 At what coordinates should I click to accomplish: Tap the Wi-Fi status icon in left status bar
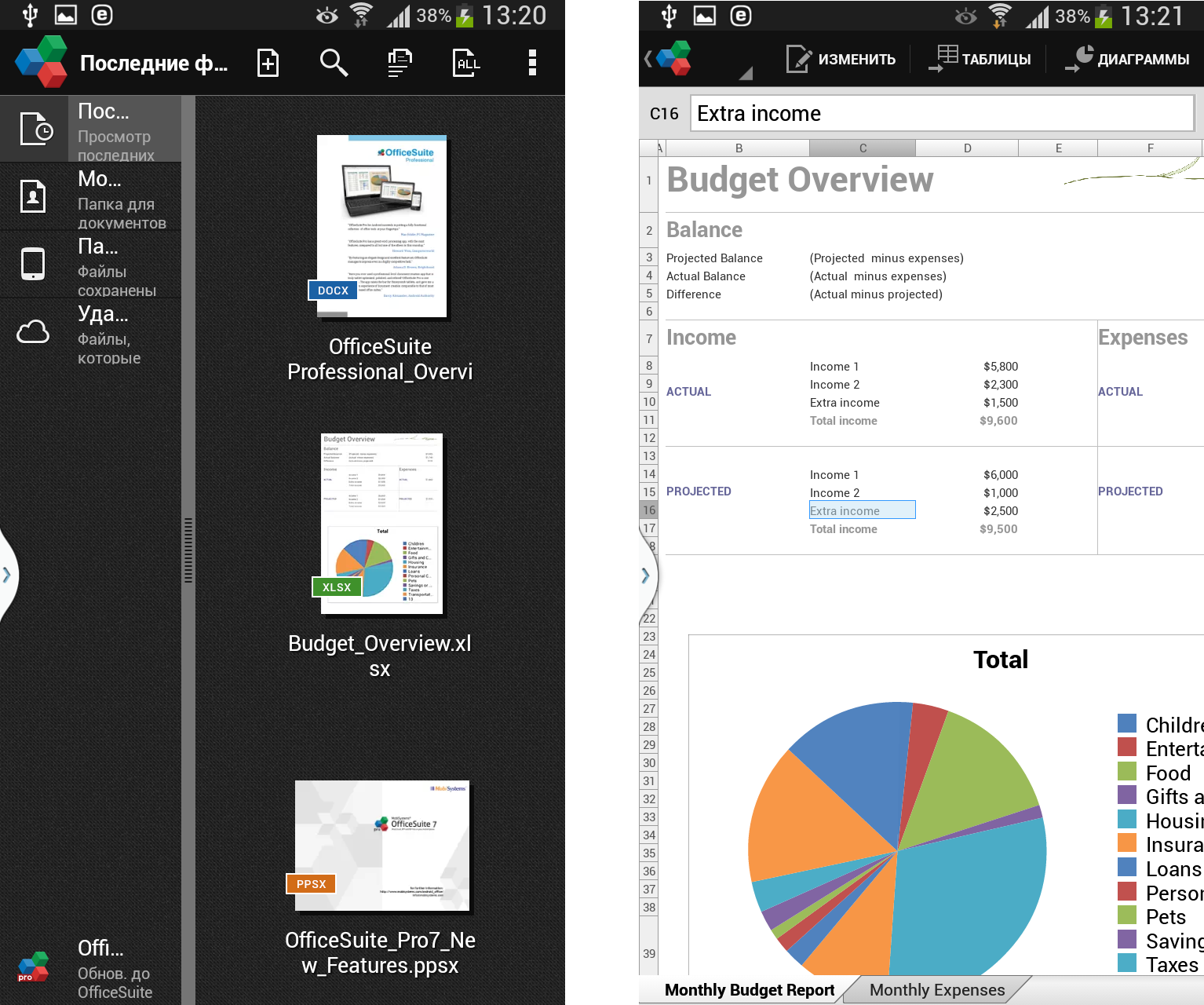tap(361, 15)
